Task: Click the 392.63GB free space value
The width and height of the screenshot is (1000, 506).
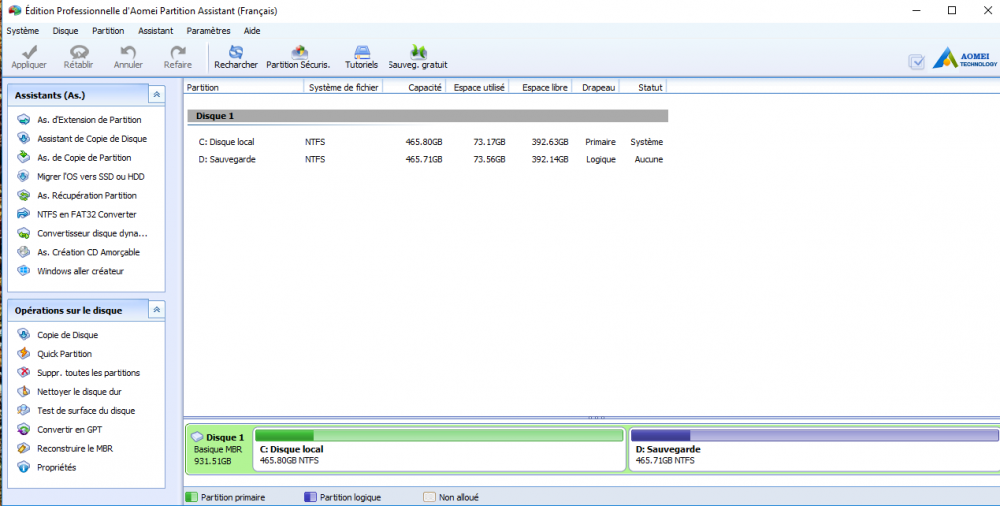Action: (549, 142)
